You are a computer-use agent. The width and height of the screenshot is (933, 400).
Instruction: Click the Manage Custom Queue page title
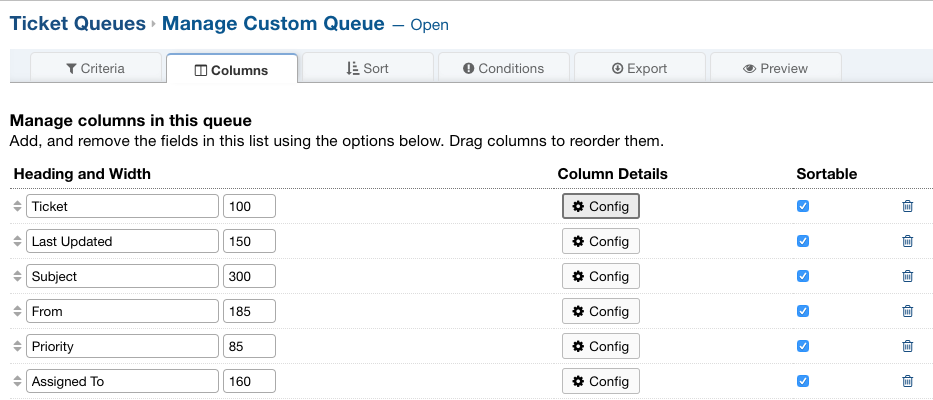point(273,24)
